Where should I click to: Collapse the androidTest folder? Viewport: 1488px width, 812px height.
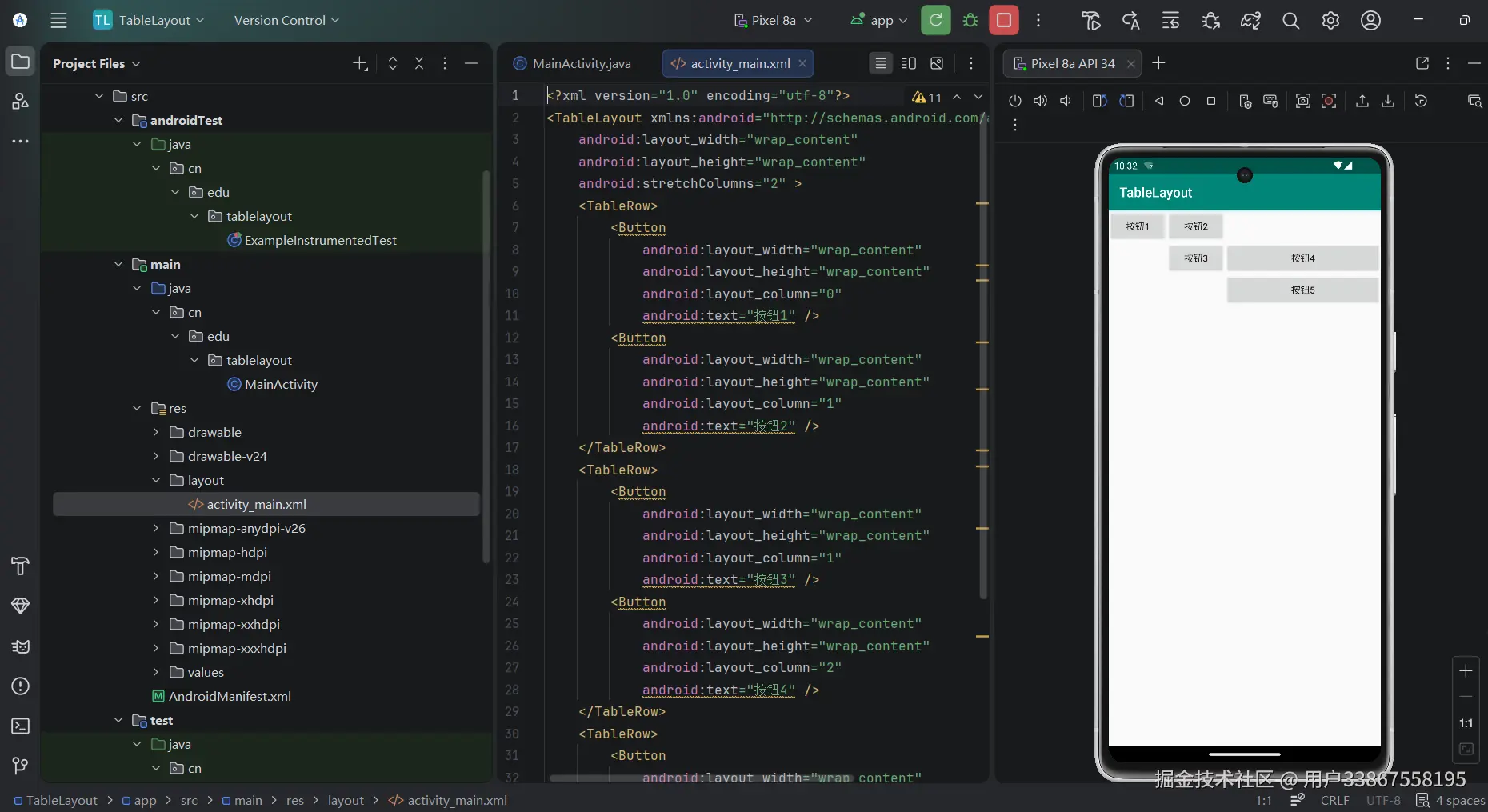tap(118, 120)
